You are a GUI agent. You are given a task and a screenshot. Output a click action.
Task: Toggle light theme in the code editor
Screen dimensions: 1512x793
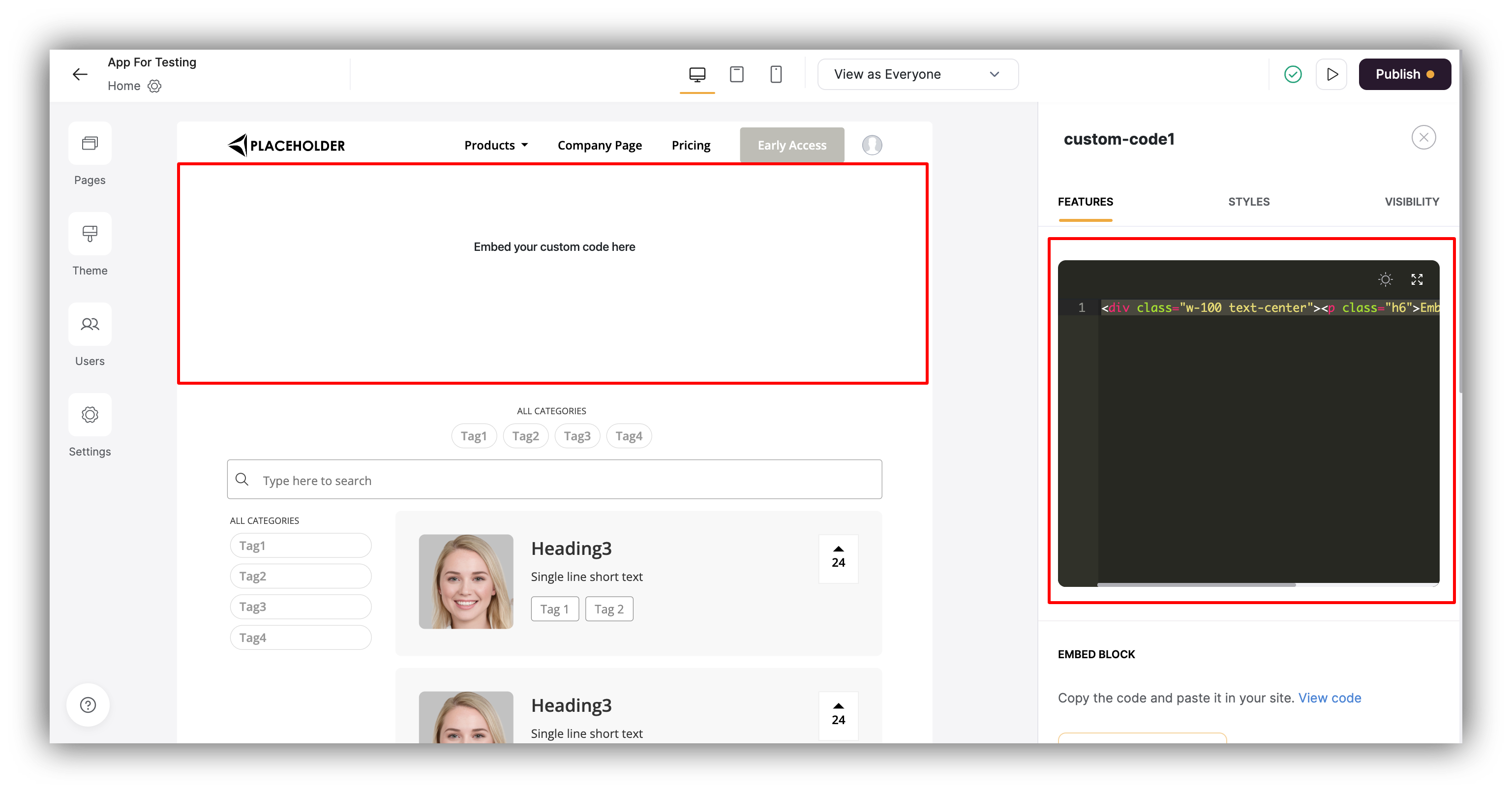1386,279
